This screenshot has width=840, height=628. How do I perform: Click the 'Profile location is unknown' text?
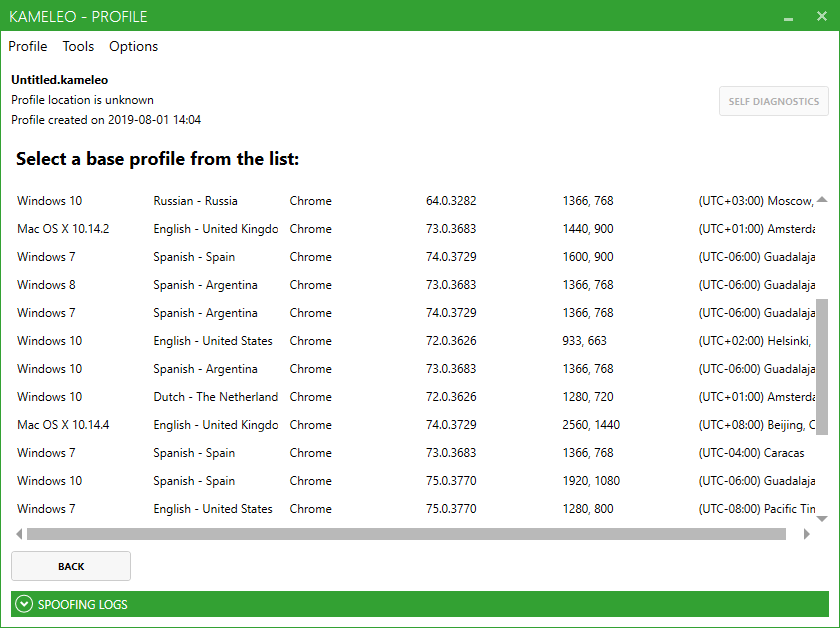click(x=82, y=100)
